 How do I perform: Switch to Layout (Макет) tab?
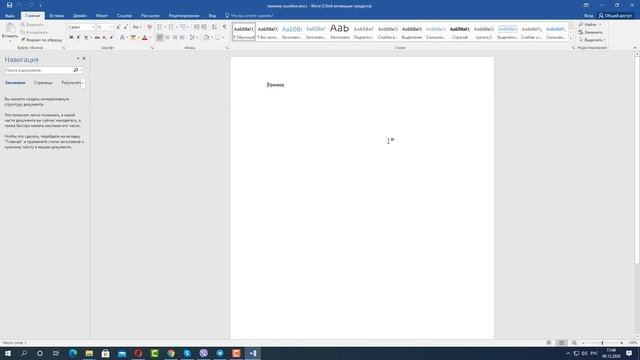click(x=102, y=16)
